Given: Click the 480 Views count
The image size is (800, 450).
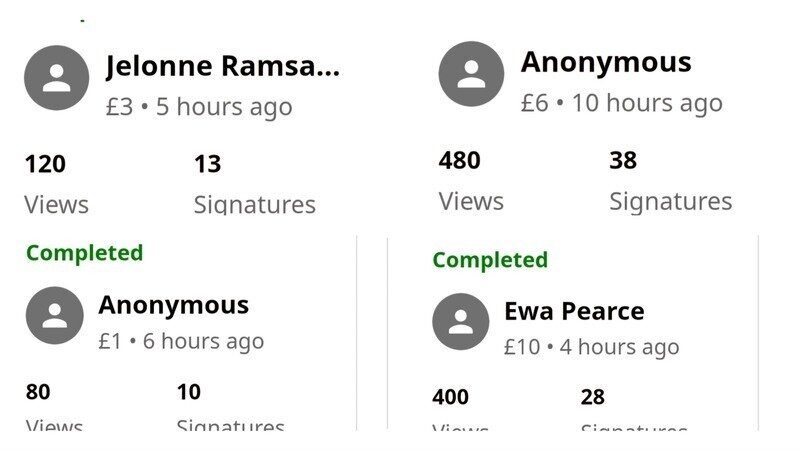Looking at the screenshot, I should (459, 160).
